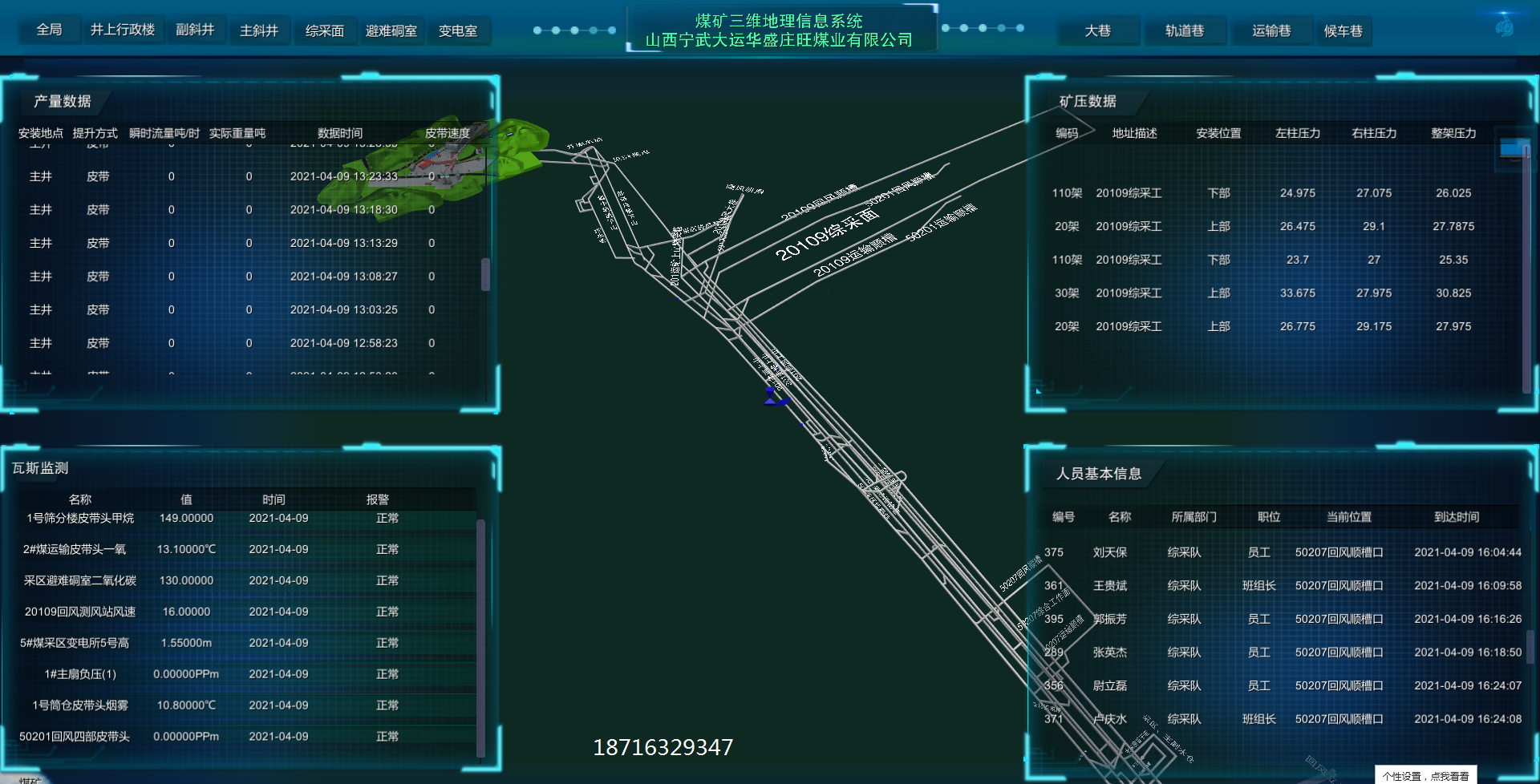
Task: Switch to 井上行政楼 view
Action: [x=123, y=30]
